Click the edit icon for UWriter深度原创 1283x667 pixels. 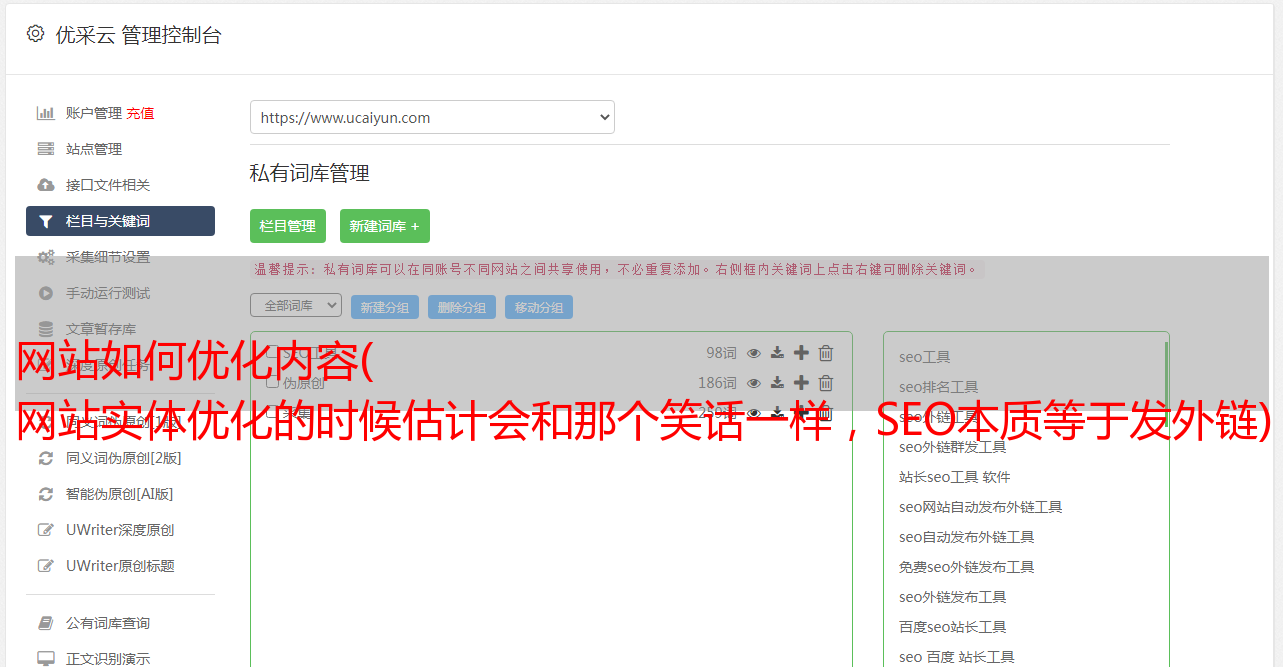(46, 530)
